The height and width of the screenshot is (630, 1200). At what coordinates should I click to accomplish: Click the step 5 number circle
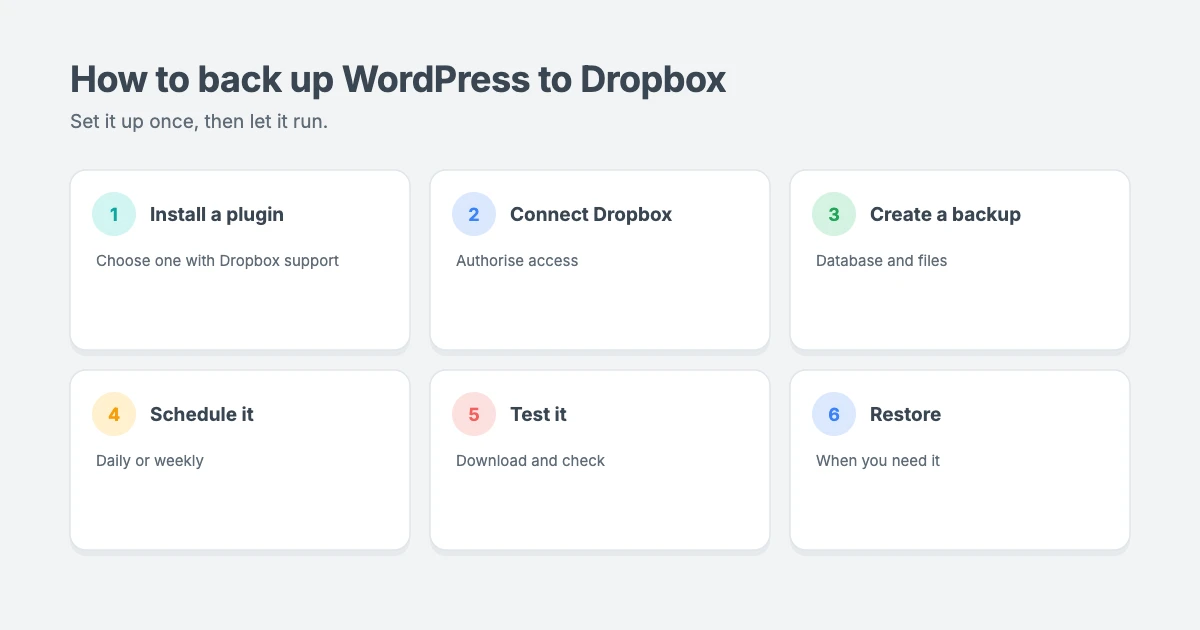point(474,414)
